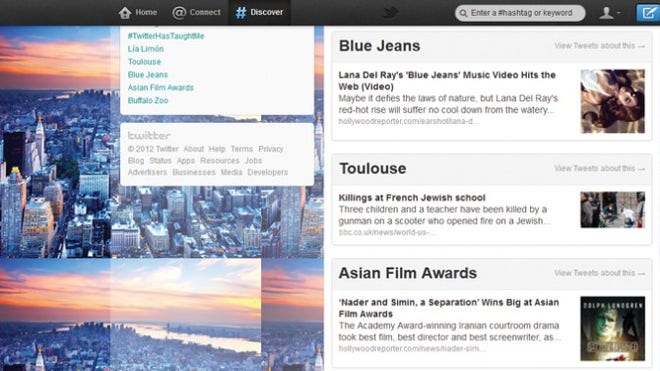Open the Media footer link
660x371 pixels.
tap(232, 172)
